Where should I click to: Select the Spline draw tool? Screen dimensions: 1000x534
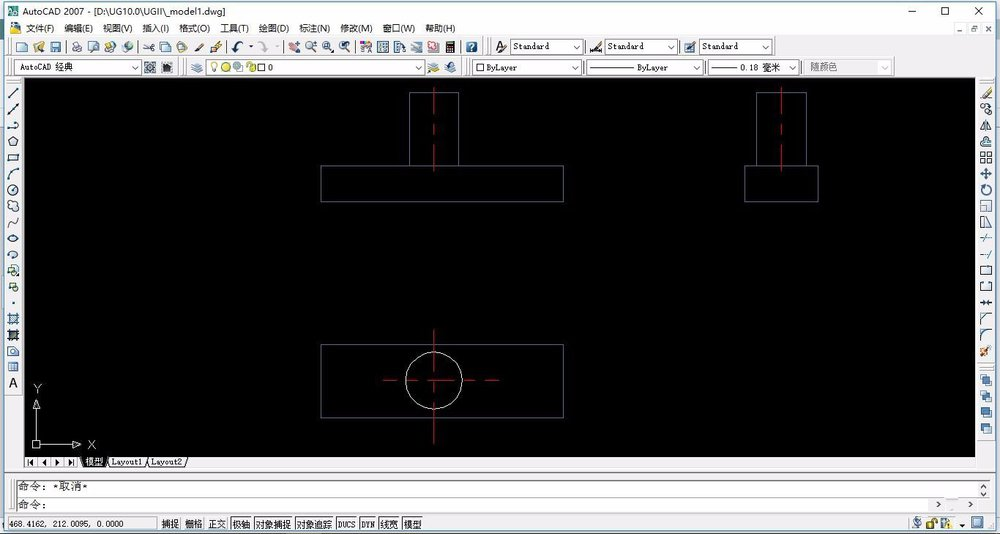pos(13,222)
